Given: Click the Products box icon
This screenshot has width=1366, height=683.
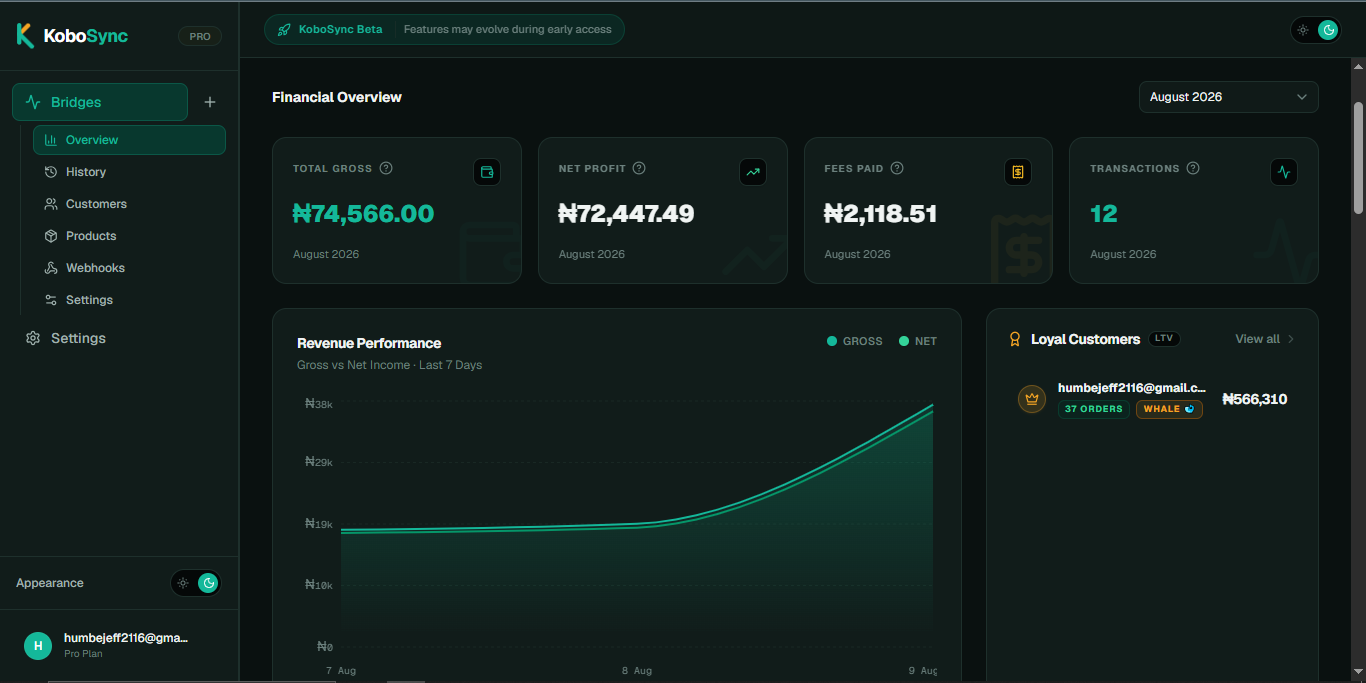Looking at the screenshot, I should [51, 236].
